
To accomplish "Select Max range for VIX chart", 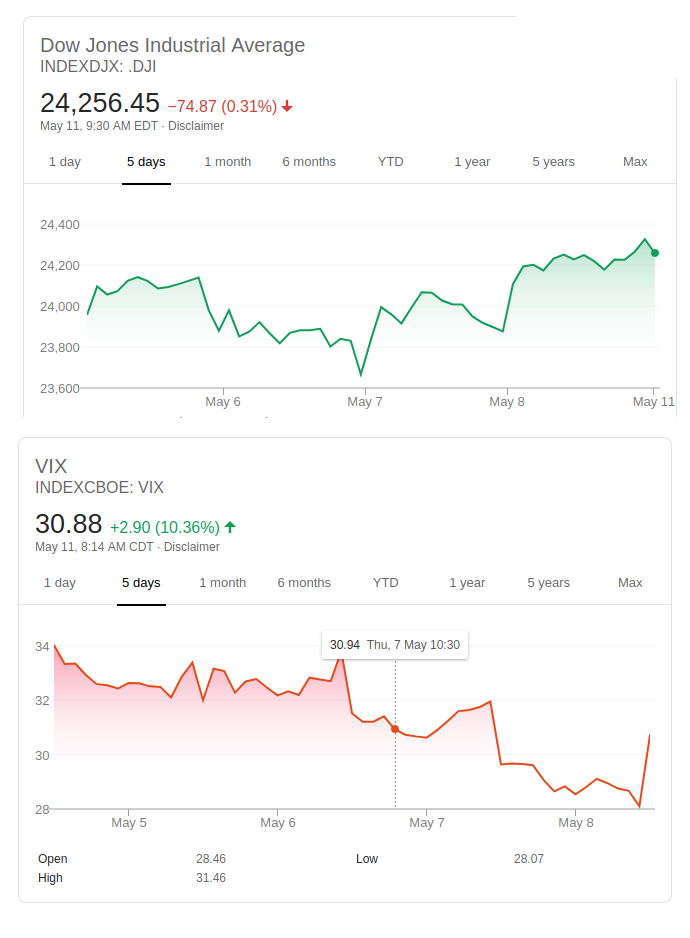I will pos(630,583).
